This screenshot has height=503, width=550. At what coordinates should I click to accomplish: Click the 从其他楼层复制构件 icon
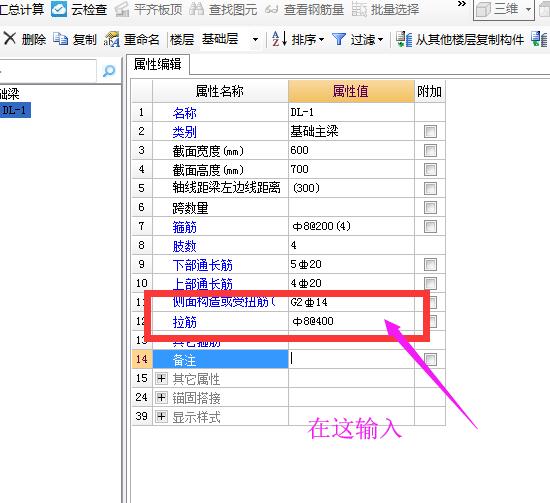(404, 39)
